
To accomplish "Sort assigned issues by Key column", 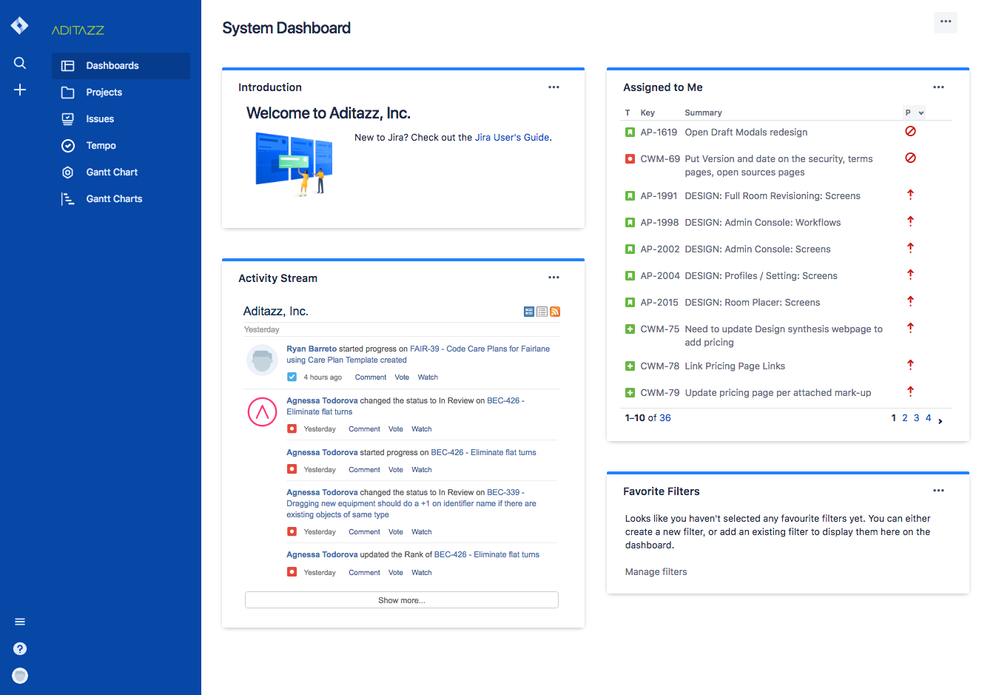I will click(x=647, y=113).
